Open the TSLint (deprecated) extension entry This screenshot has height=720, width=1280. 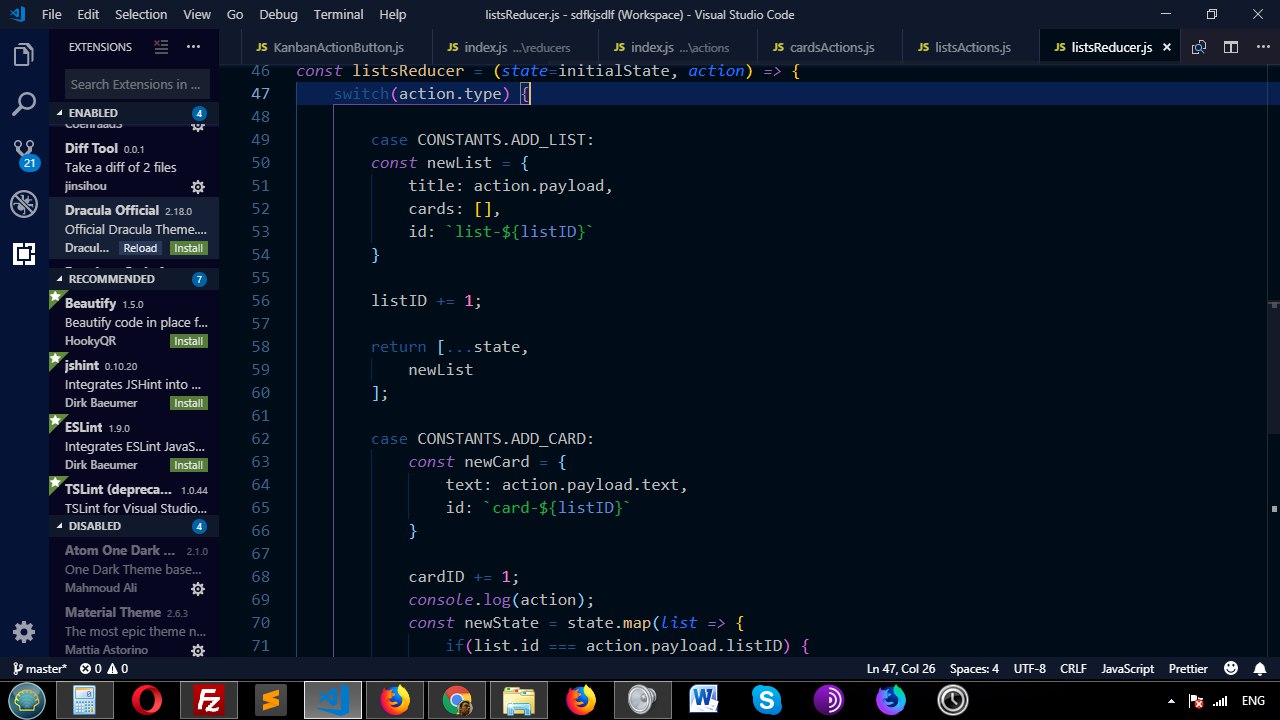[134, 498]
